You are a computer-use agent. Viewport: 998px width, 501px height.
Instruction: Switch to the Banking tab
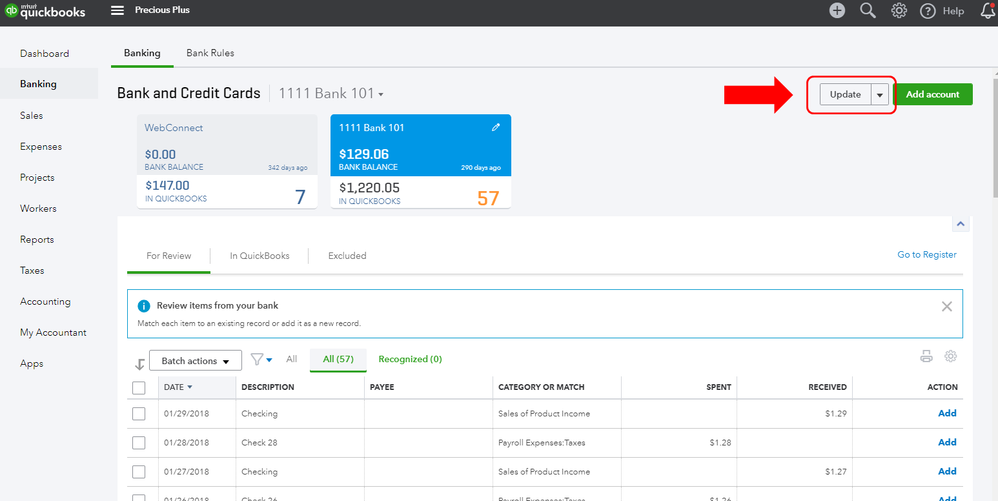(x=142, y=53)
